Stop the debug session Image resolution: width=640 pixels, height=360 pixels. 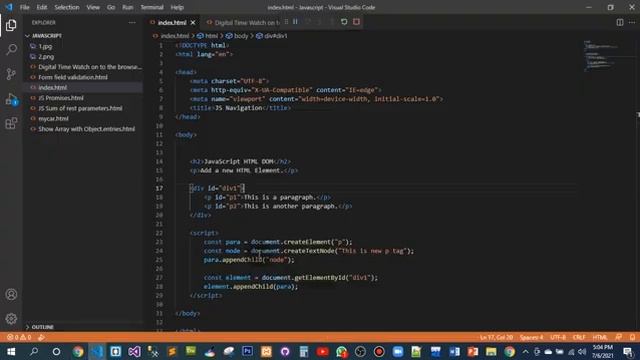click(x=356, y=22)
